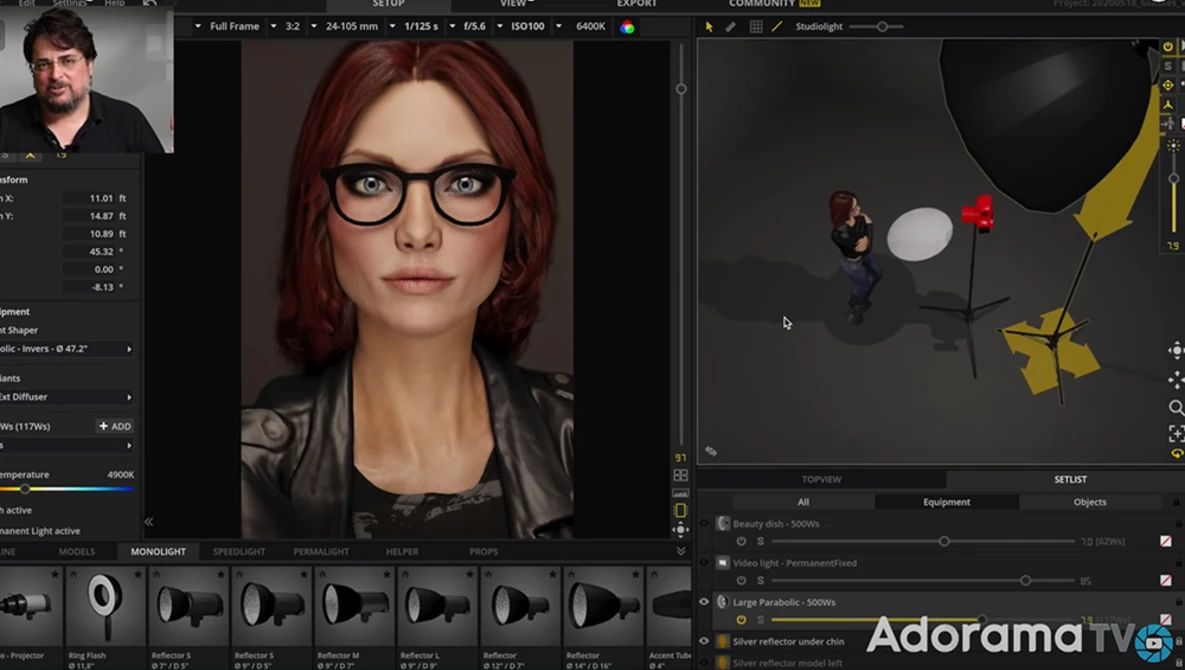Open the SETLIST tab
Viewport: 1185px width, 670px height.
1069,480
